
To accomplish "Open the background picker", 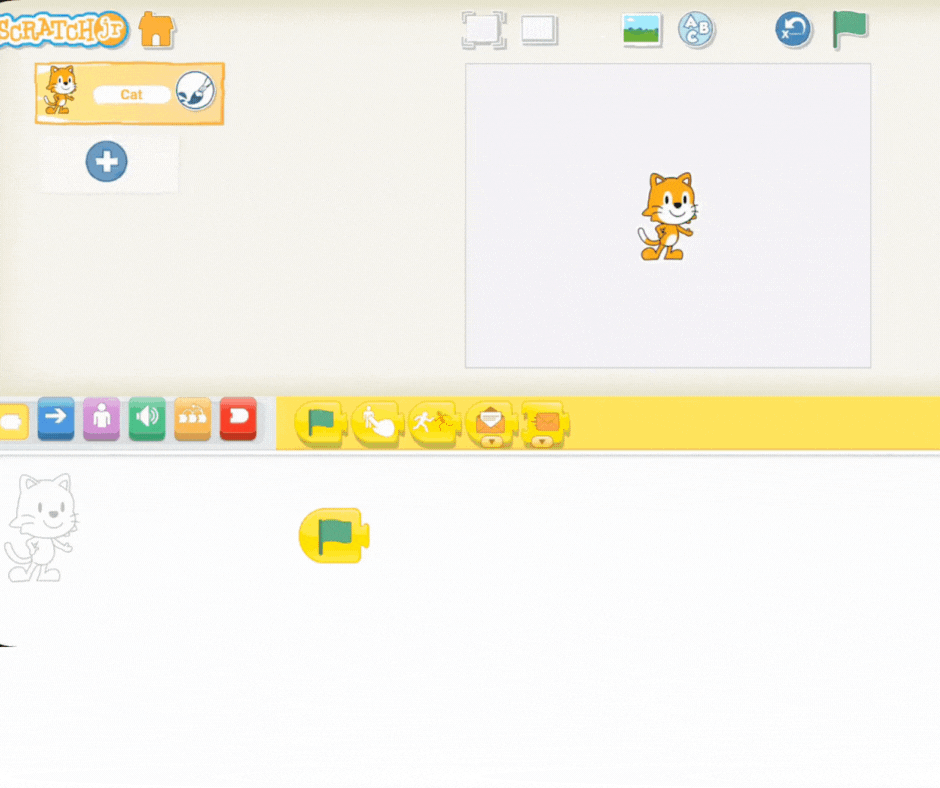I will coord(641,30).
